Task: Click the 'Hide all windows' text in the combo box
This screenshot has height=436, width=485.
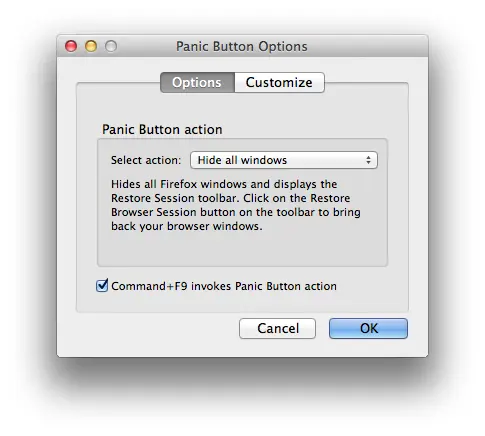Action: pyautogui.click(x=242, y=160)
